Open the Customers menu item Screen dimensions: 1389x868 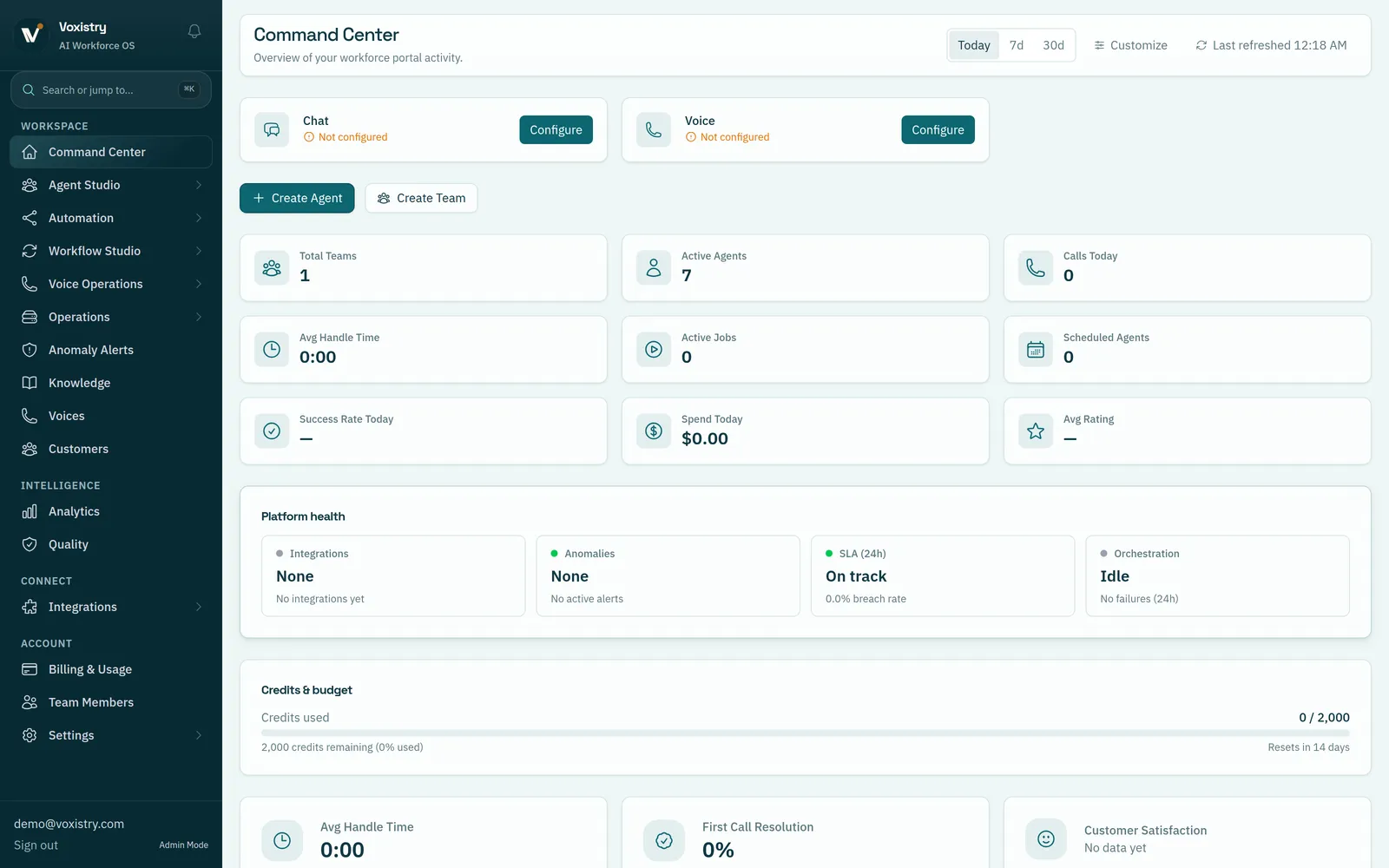(111, 449)
